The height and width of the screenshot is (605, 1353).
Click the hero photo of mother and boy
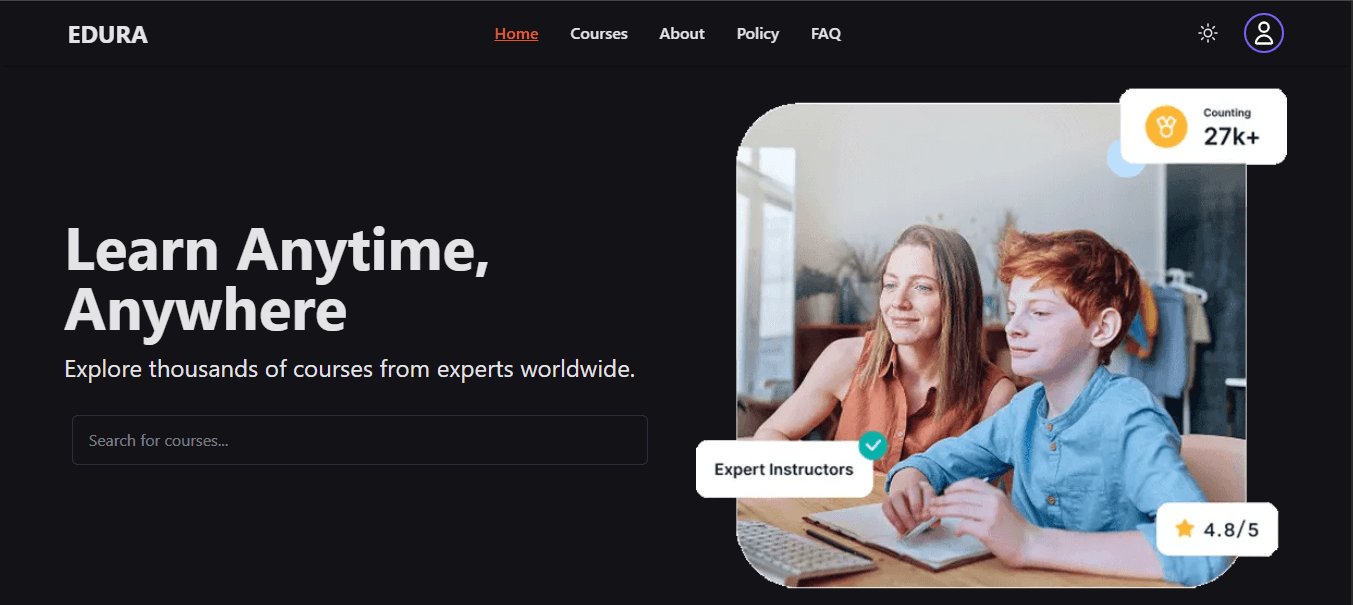click(991, 345)
